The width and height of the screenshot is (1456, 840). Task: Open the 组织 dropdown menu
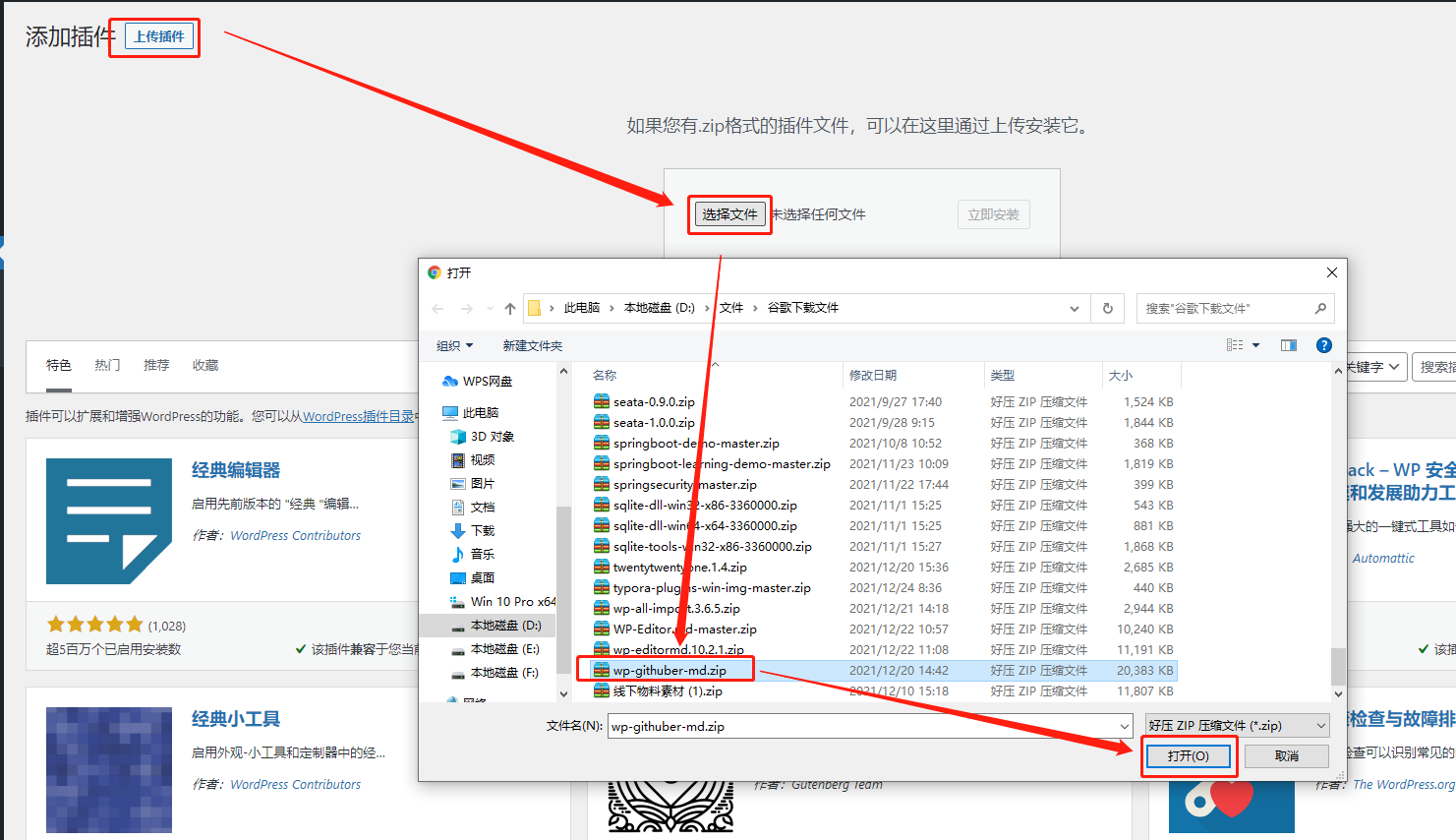(x=454, y=345)
